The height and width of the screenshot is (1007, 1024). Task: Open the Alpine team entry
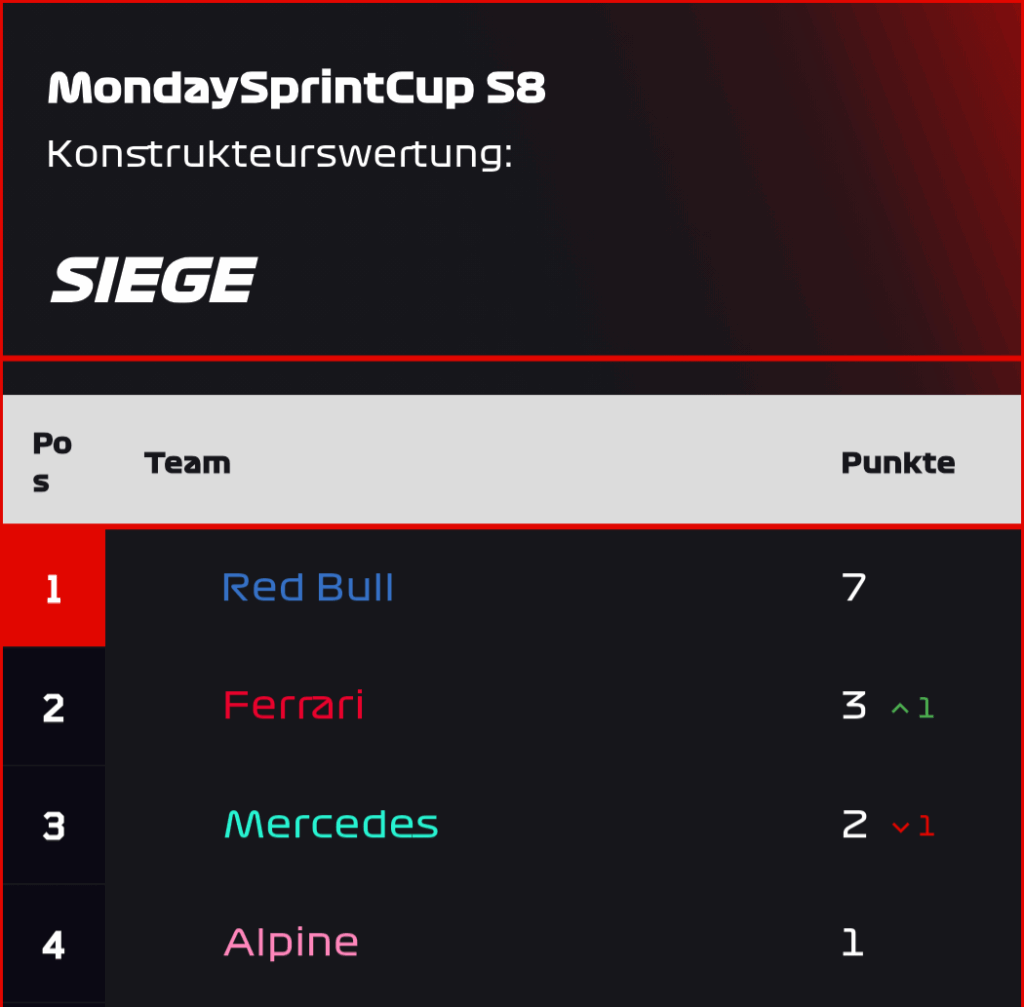pyautogui.click(x=291, y=942)
